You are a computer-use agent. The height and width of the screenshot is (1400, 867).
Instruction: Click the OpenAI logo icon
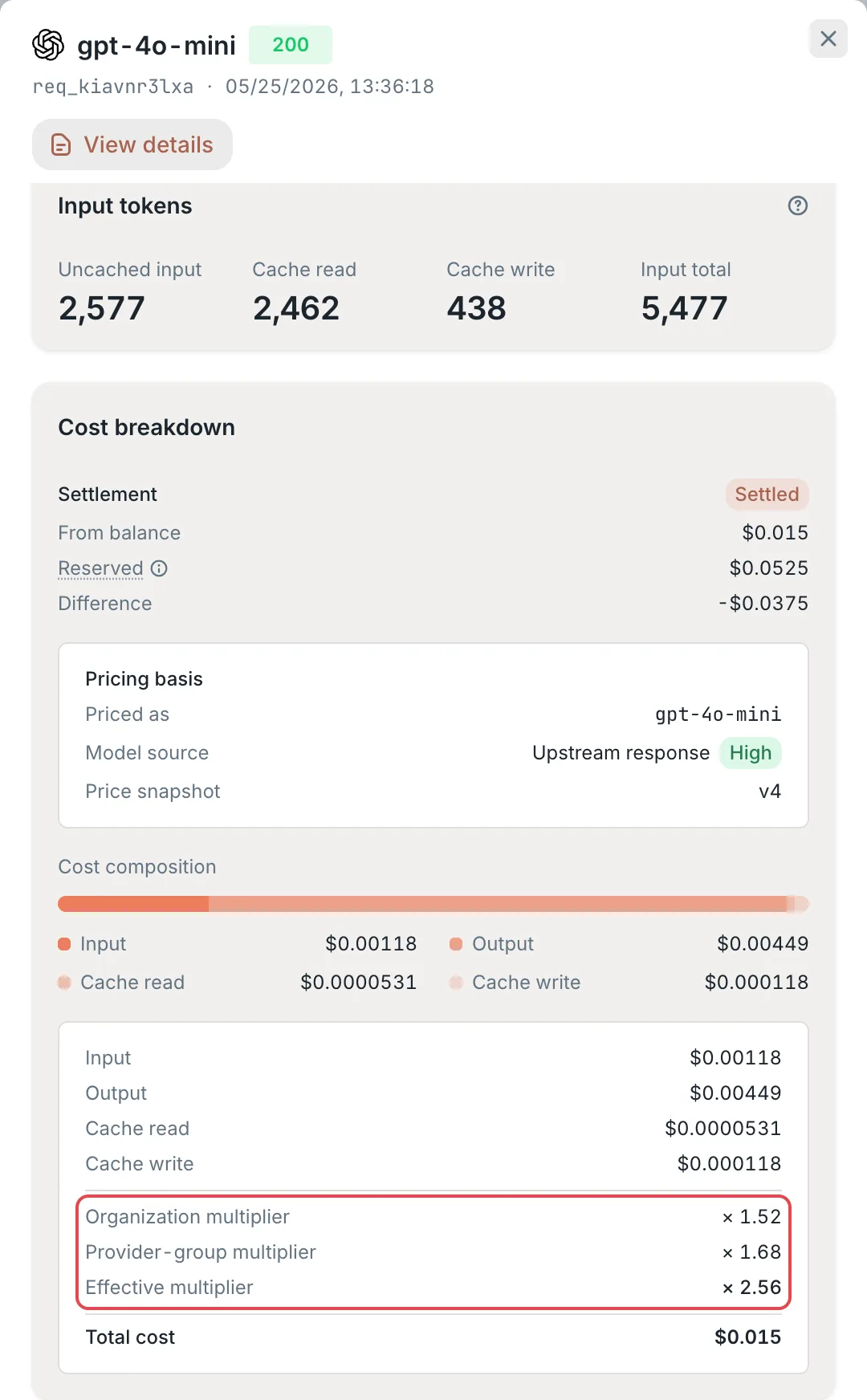(48, 45)
